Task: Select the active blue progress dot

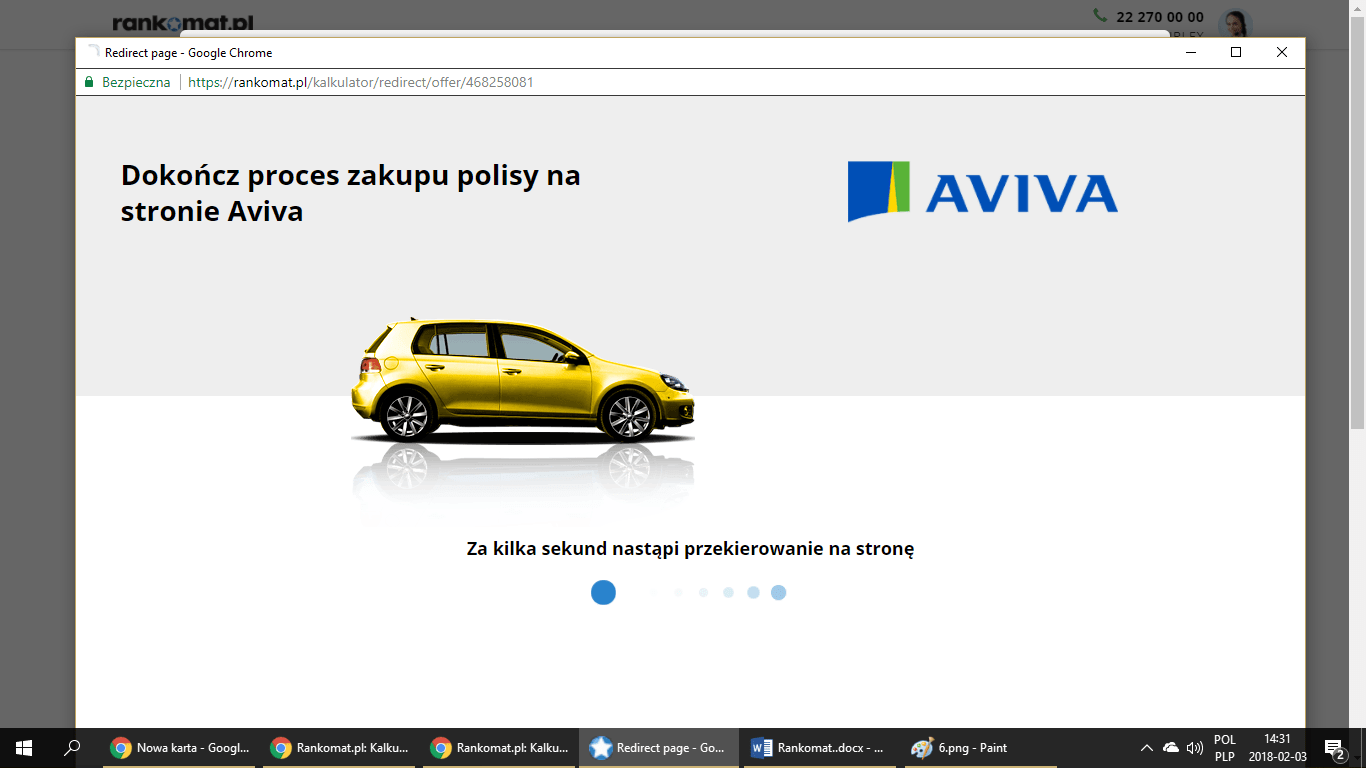Action: pyautogui.click(x=604, y=592)
